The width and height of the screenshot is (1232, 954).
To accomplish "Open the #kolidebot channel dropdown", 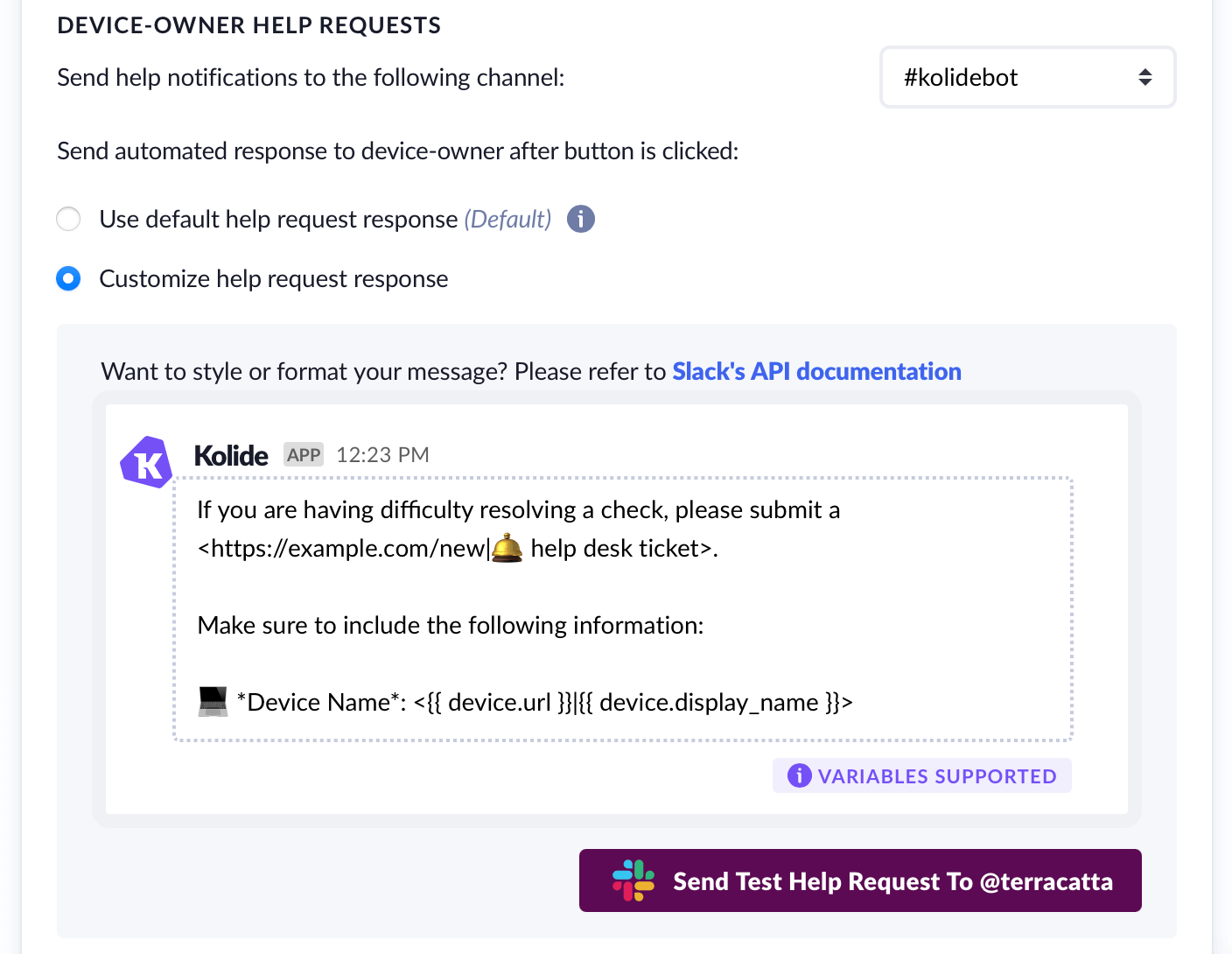I will pos(1026,77).
